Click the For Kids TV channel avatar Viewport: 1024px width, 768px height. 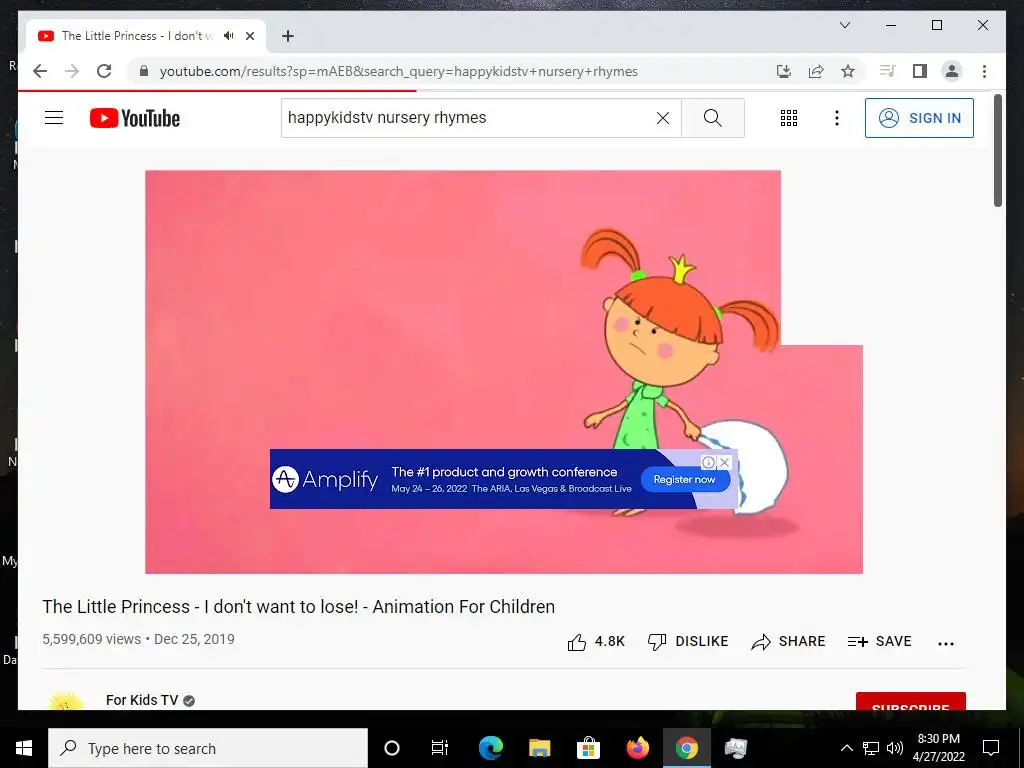(67, 702)
